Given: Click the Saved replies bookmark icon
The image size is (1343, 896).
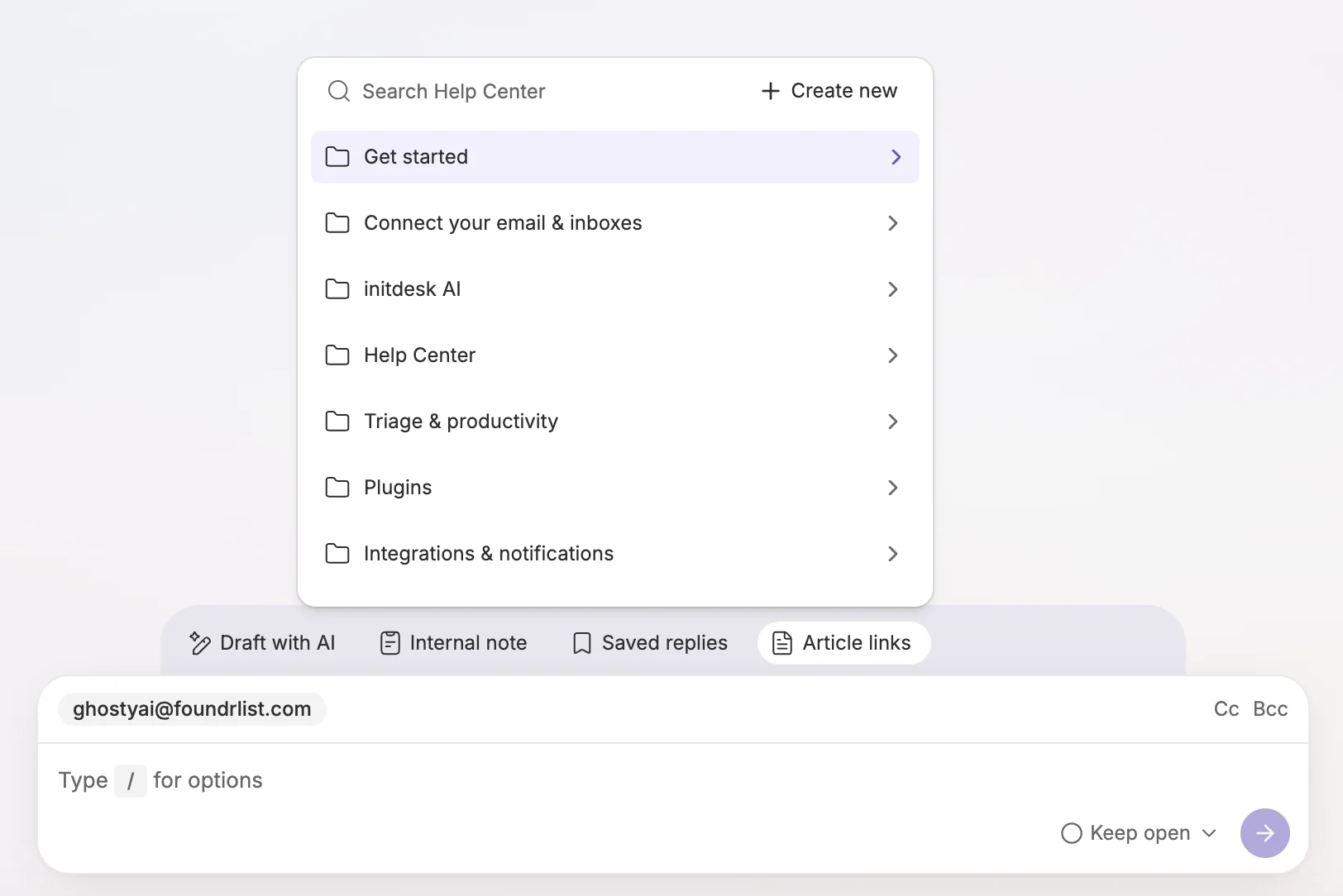Looking at the screenshot, I should tap(582, 643).
